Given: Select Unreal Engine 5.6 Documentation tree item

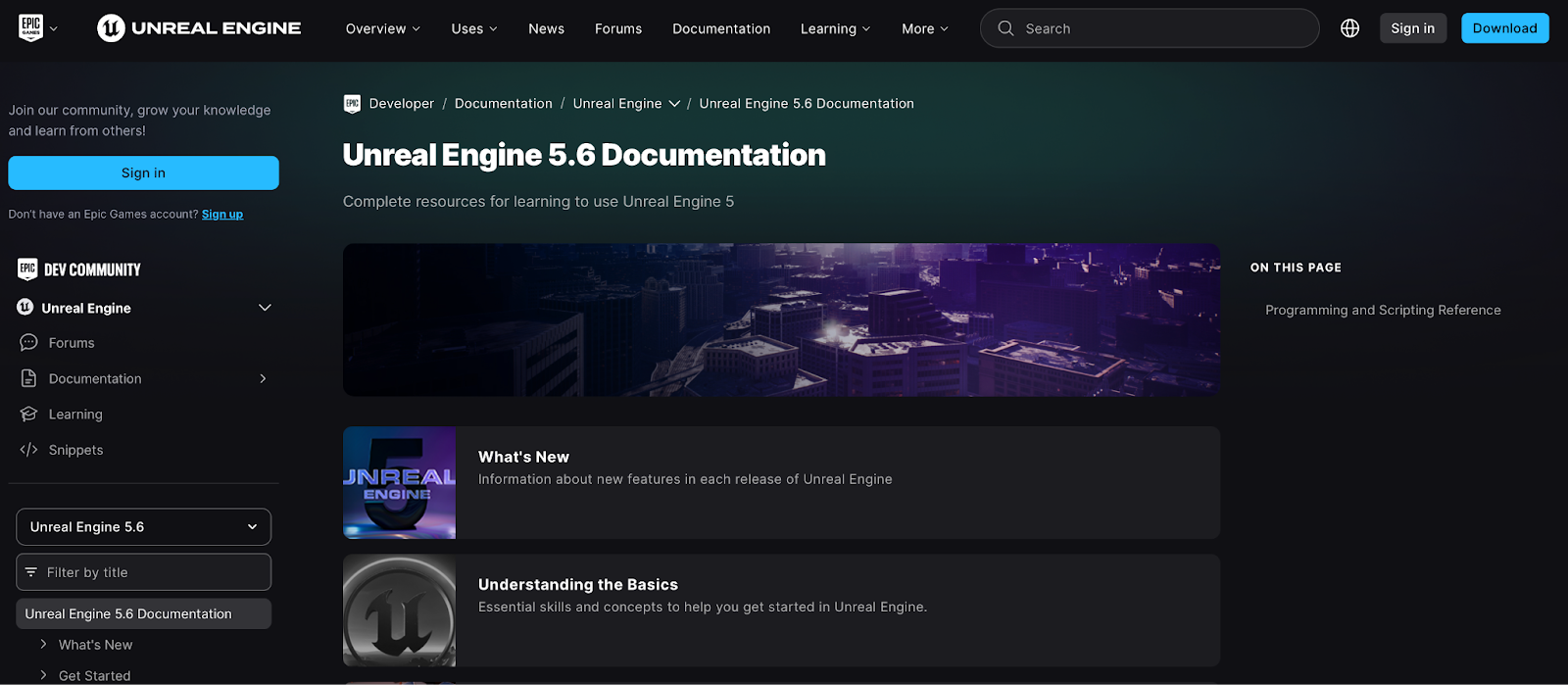Looking at the screenshot, I should coord(143,613).
